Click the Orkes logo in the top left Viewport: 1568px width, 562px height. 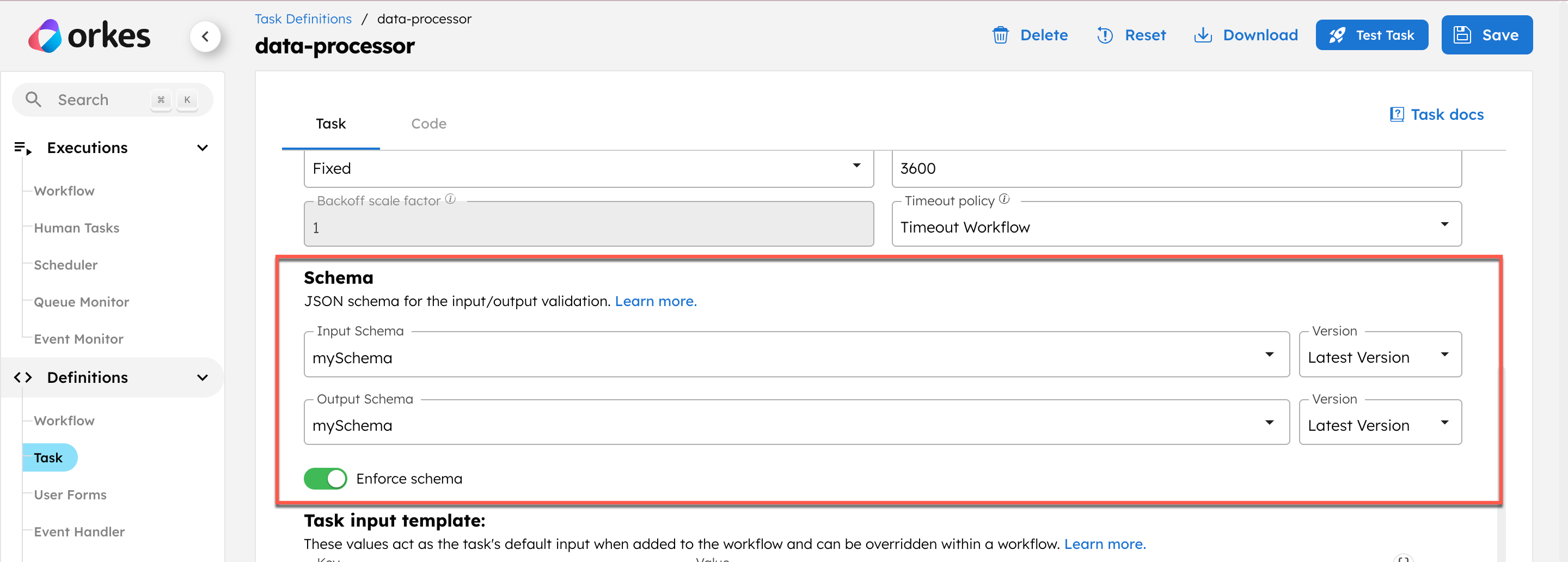[x=89, y=35]
